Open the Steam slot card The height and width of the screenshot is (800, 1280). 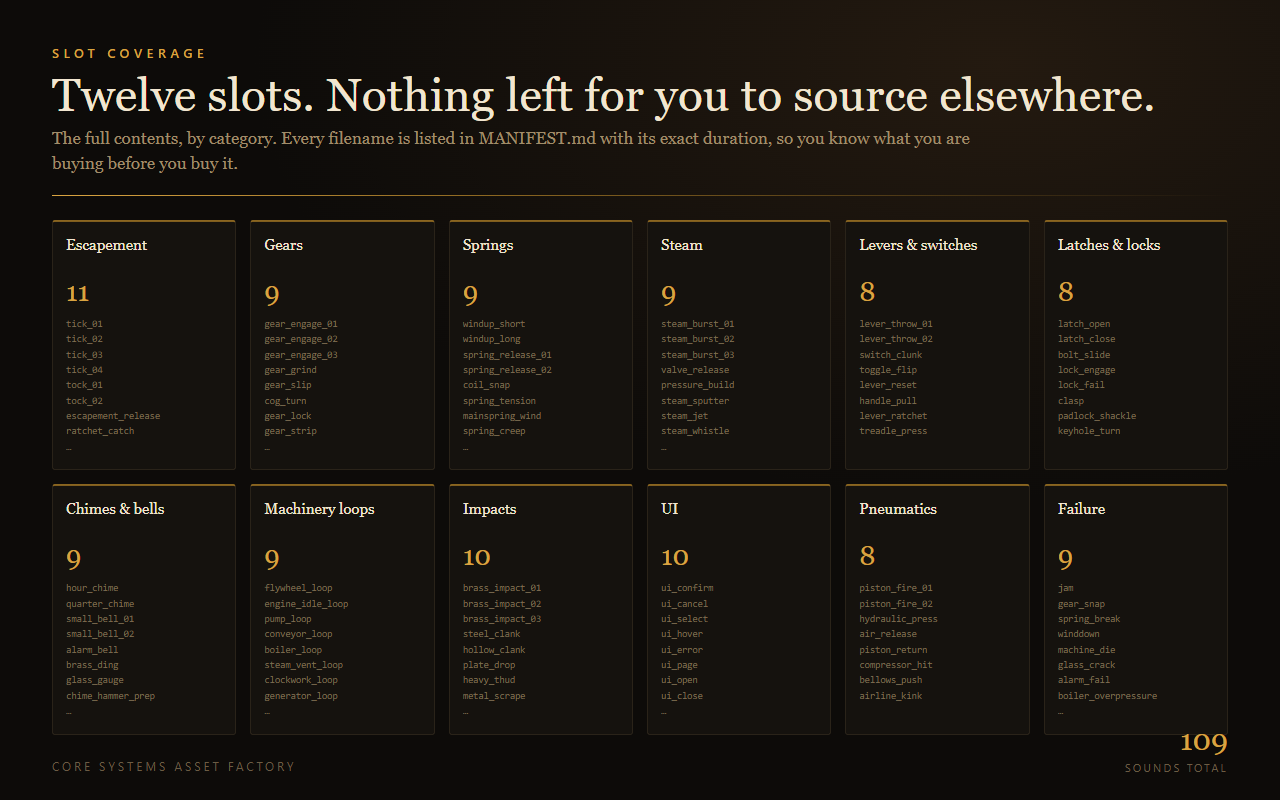(739, 345)
